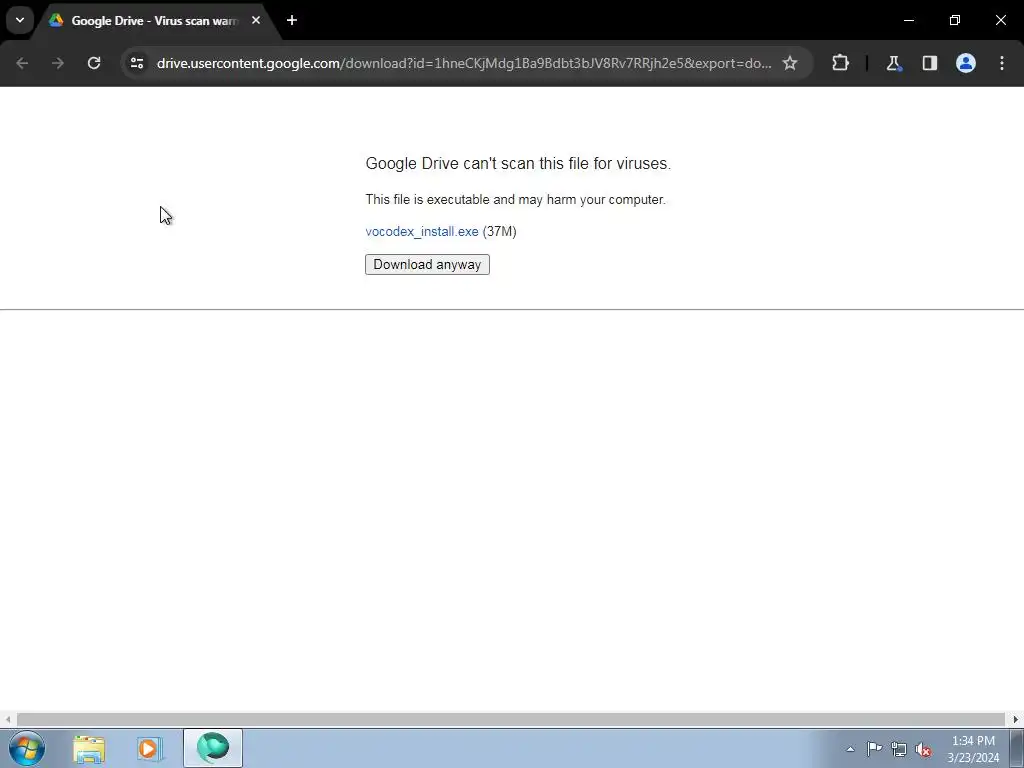Screen dimensions: 1024x768
Task: Open Chrome Labs flask icon
Action: coord(893,63)
